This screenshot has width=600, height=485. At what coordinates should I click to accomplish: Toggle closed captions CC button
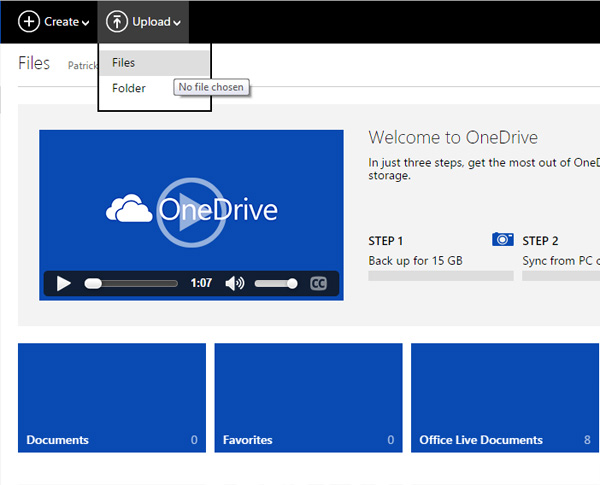point(319,284)
